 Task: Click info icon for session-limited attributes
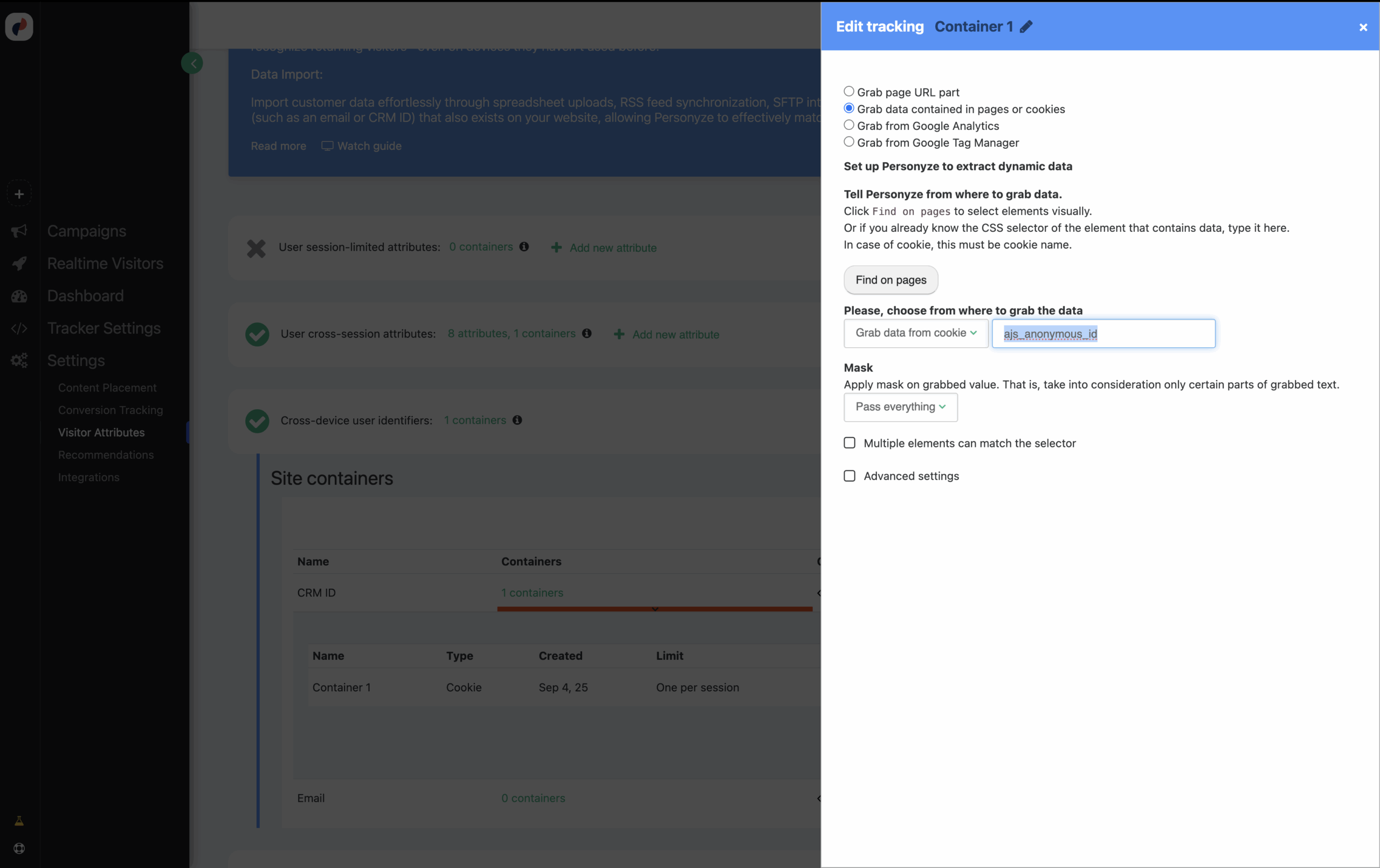point(524,246)
